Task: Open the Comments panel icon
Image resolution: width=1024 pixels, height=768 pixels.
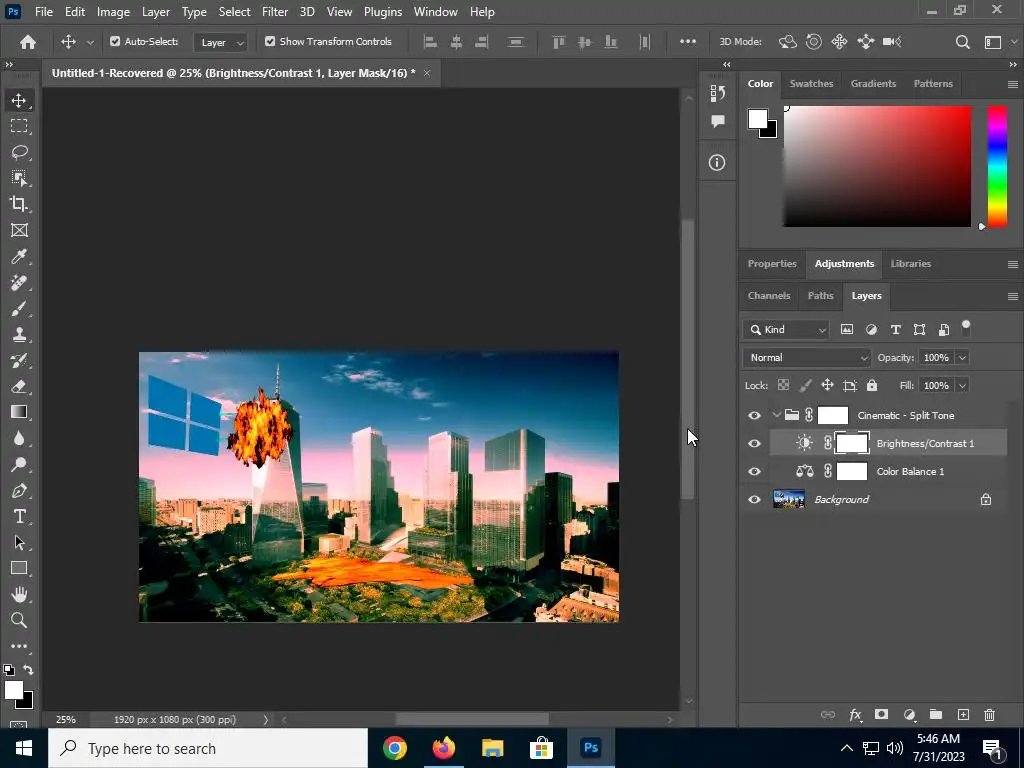Action: (718, 121)
